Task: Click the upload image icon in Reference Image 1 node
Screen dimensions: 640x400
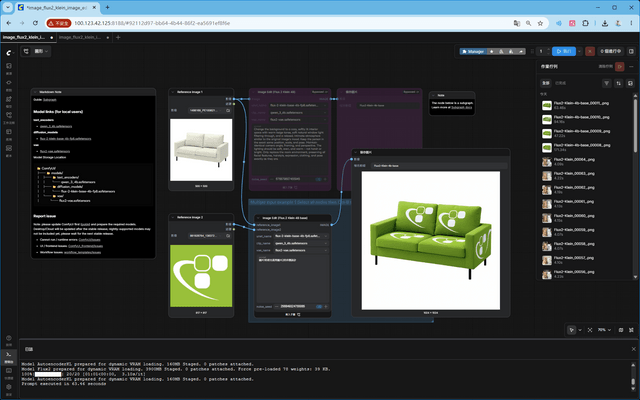Action: click(228, 110)
